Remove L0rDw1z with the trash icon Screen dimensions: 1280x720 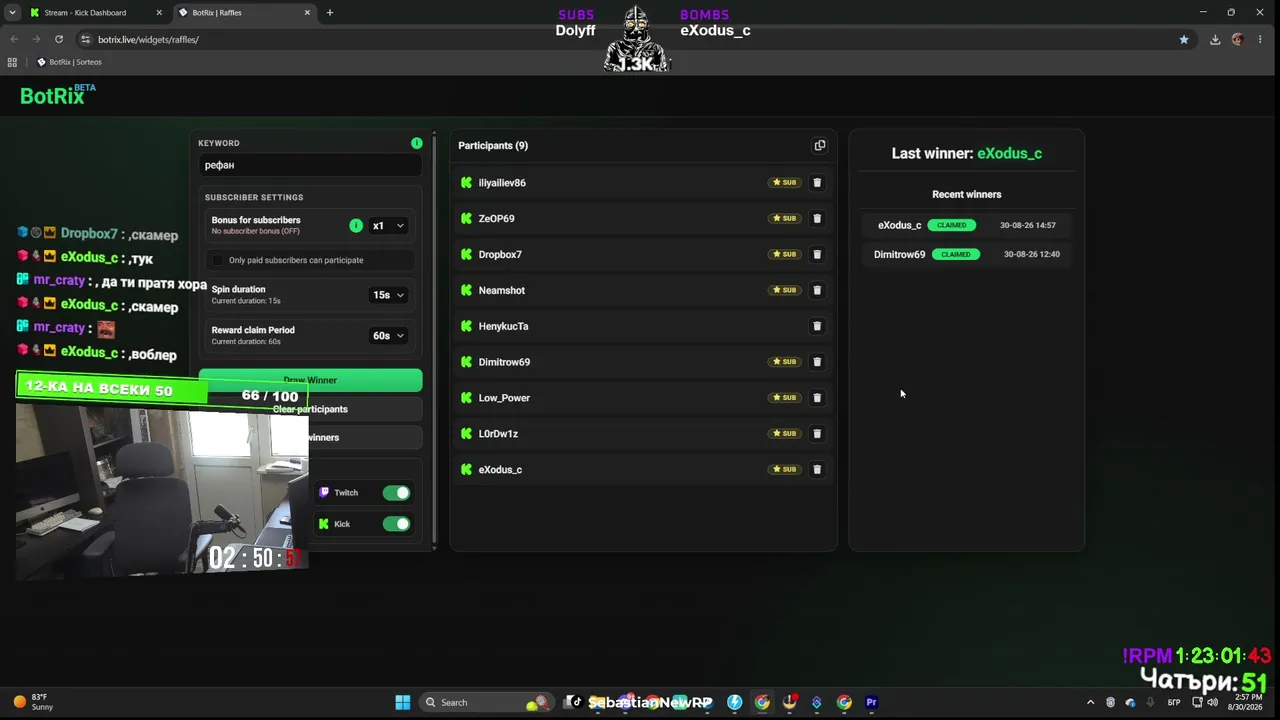point(817,434)
